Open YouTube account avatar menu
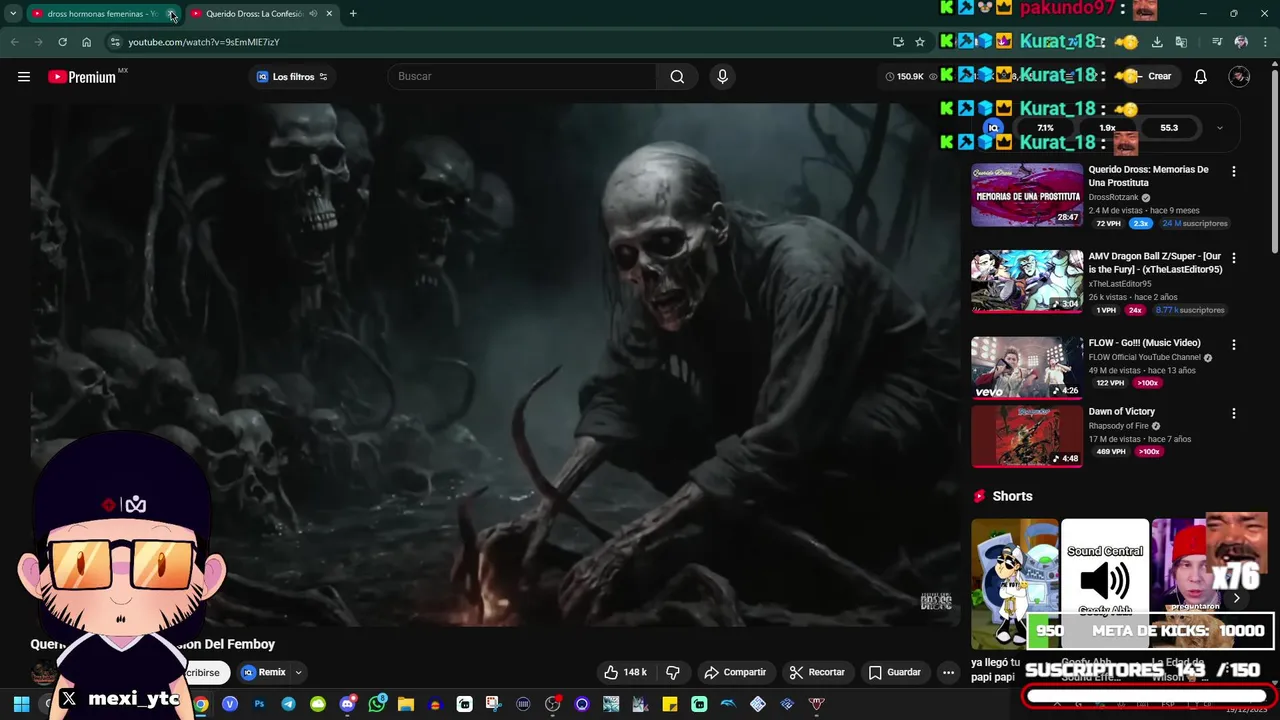1280x720 pixels. click(x=1239, y=76)
